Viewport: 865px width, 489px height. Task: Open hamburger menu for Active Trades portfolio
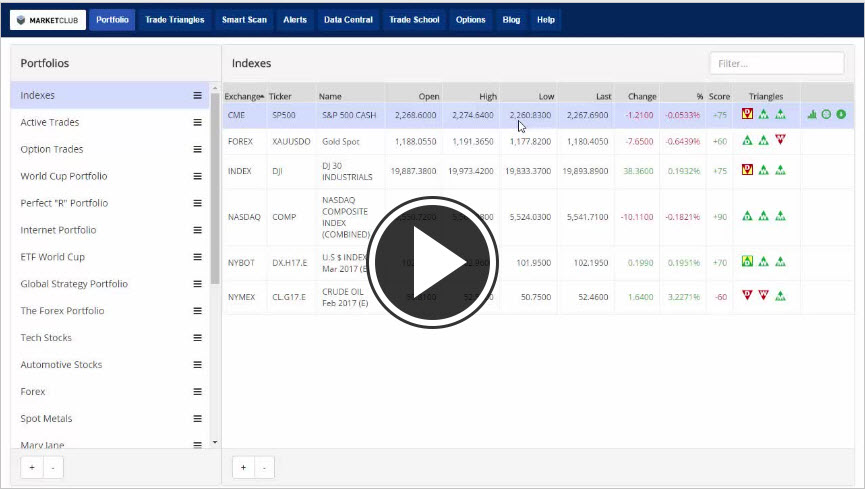pyautogui.click(x=197, y=123)
